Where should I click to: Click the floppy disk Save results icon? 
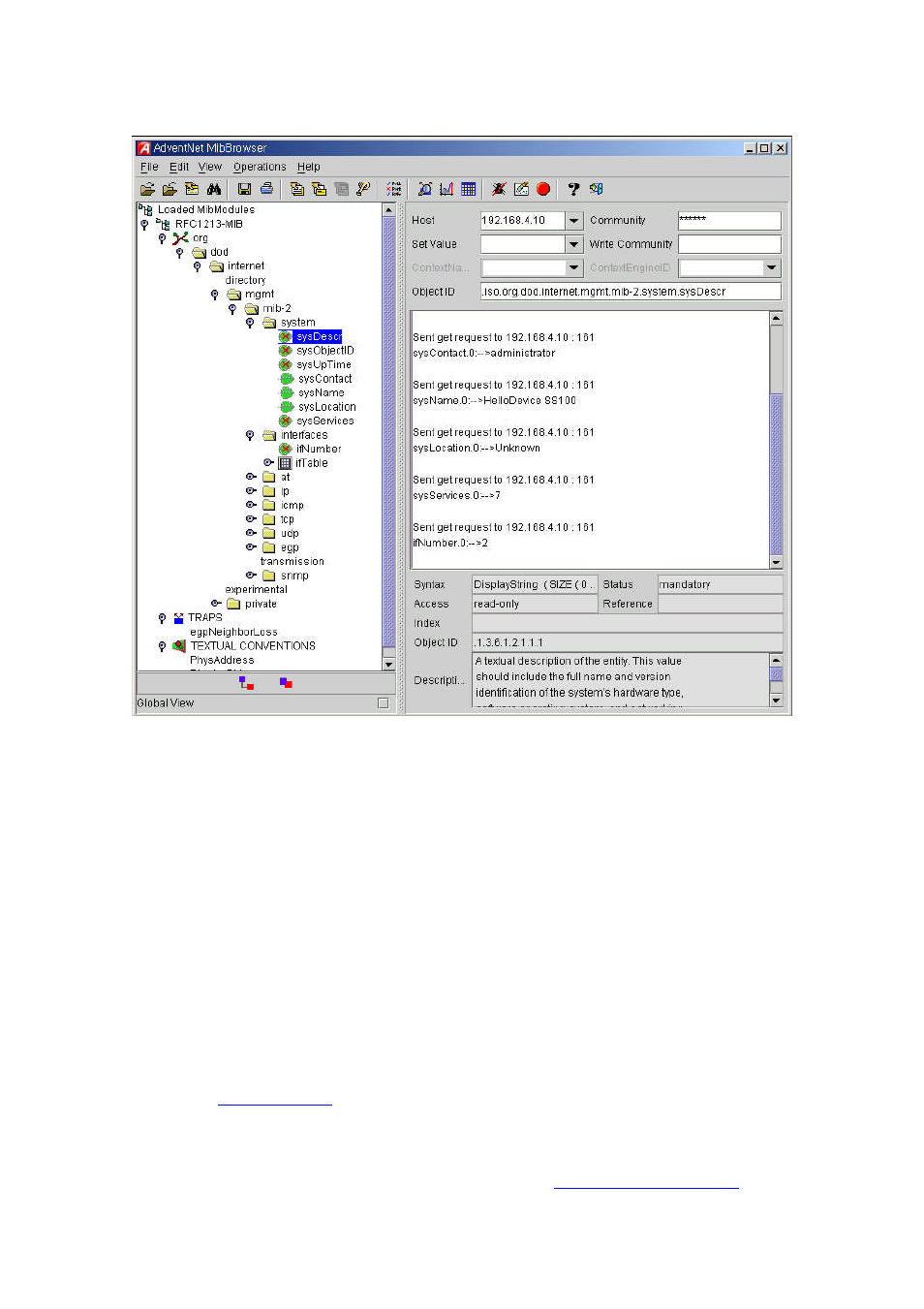click(x=244, y=189)
